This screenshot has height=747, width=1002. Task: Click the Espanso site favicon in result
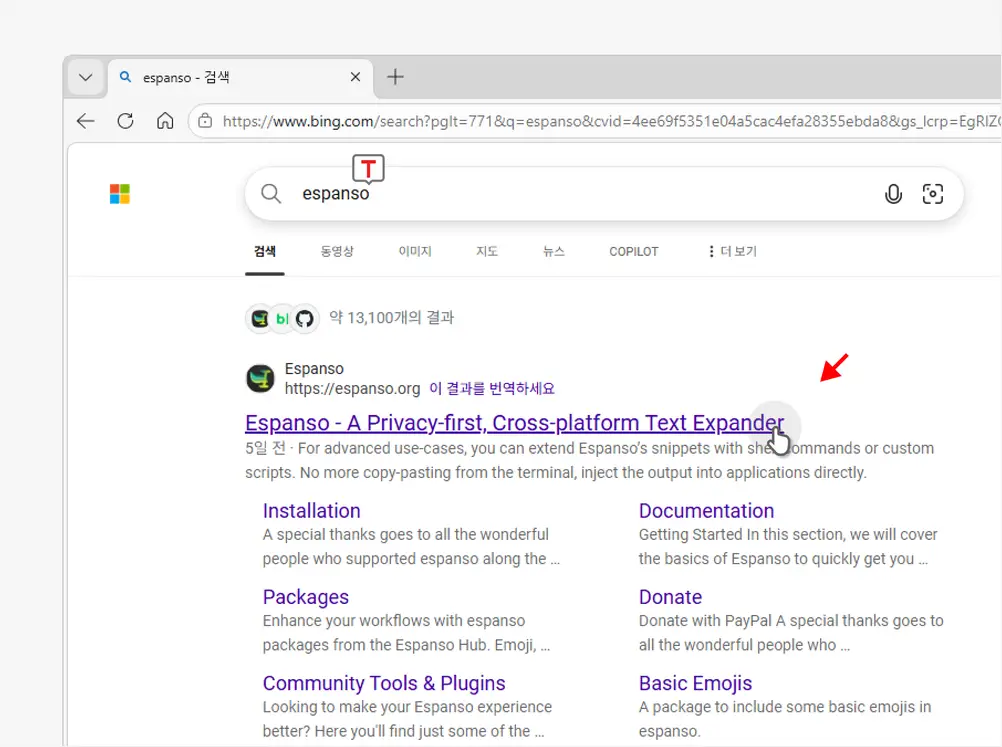(x=260, y=379)
